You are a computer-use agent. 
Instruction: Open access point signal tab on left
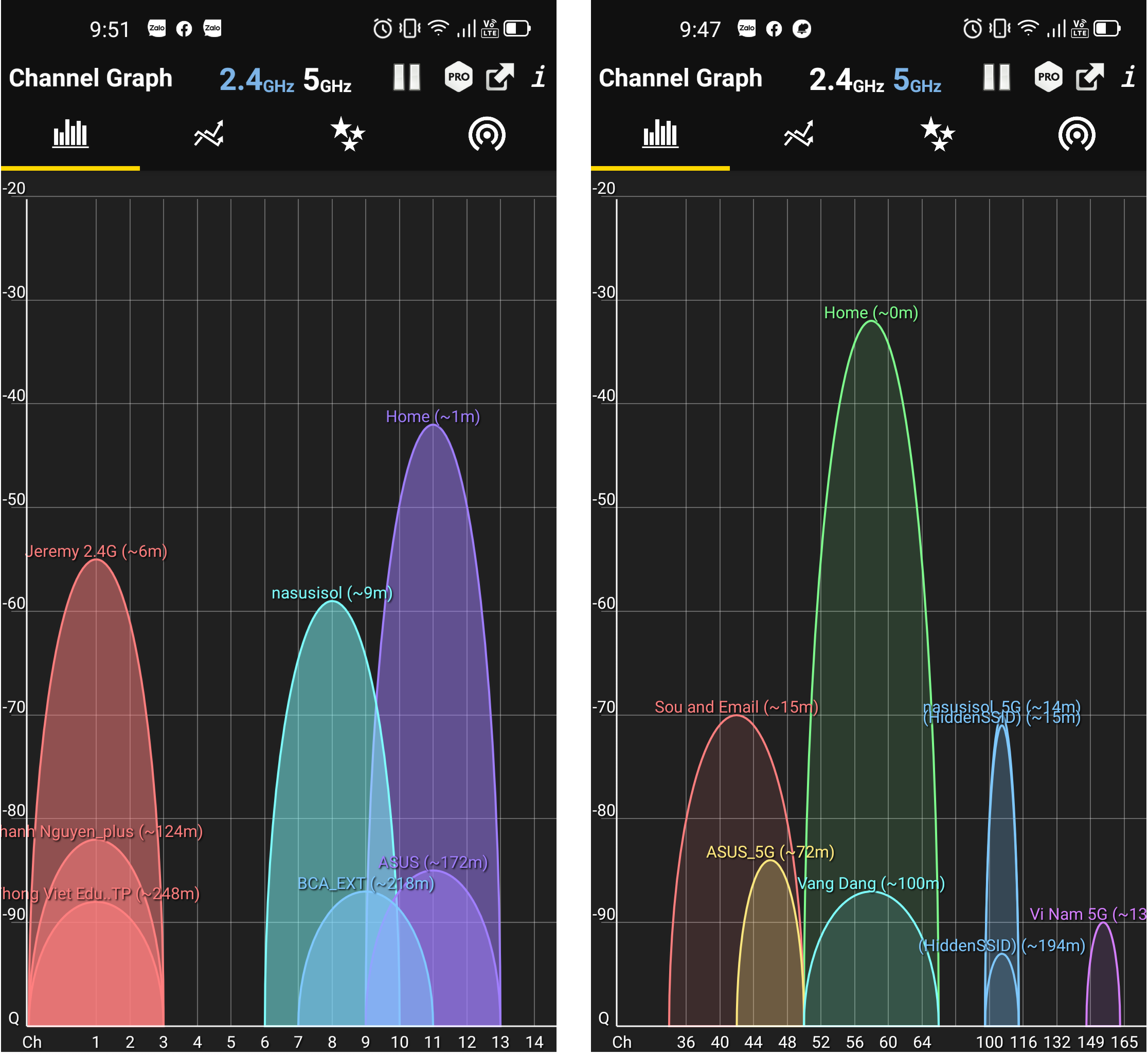(487, 135)
